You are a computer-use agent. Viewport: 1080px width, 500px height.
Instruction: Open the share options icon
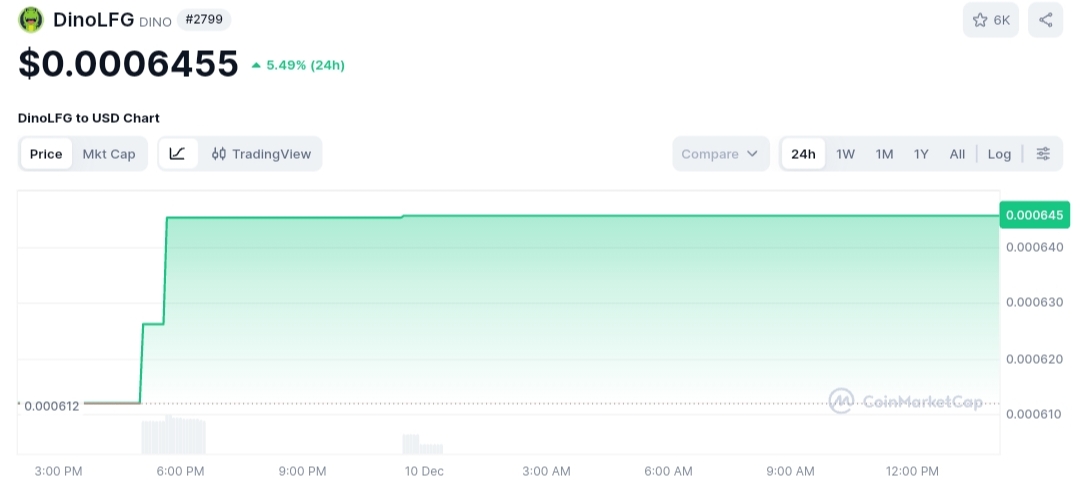click(1046, 20)
